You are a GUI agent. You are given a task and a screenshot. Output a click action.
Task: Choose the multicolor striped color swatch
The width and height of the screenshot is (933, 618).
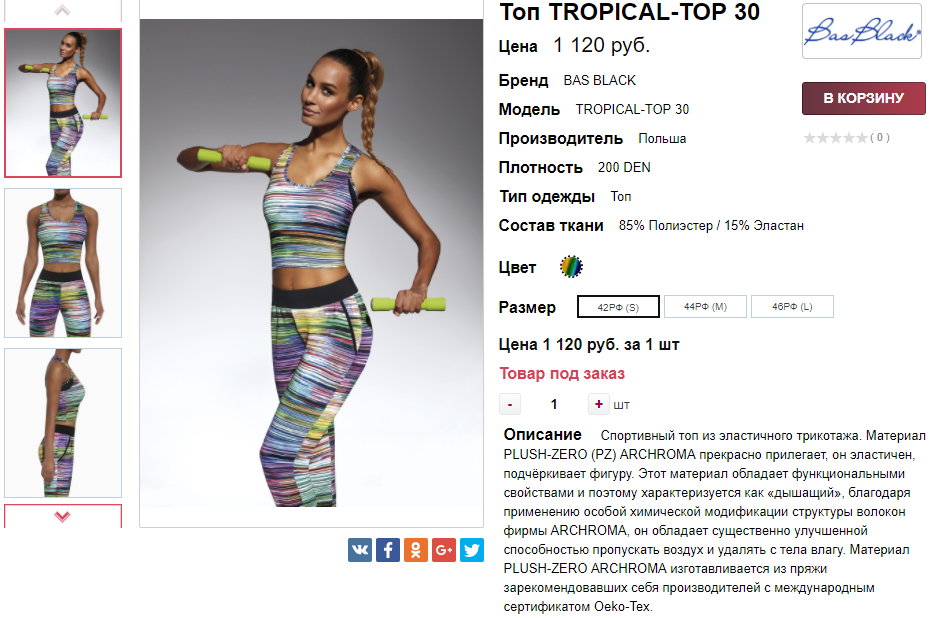(x=571, y=266)
